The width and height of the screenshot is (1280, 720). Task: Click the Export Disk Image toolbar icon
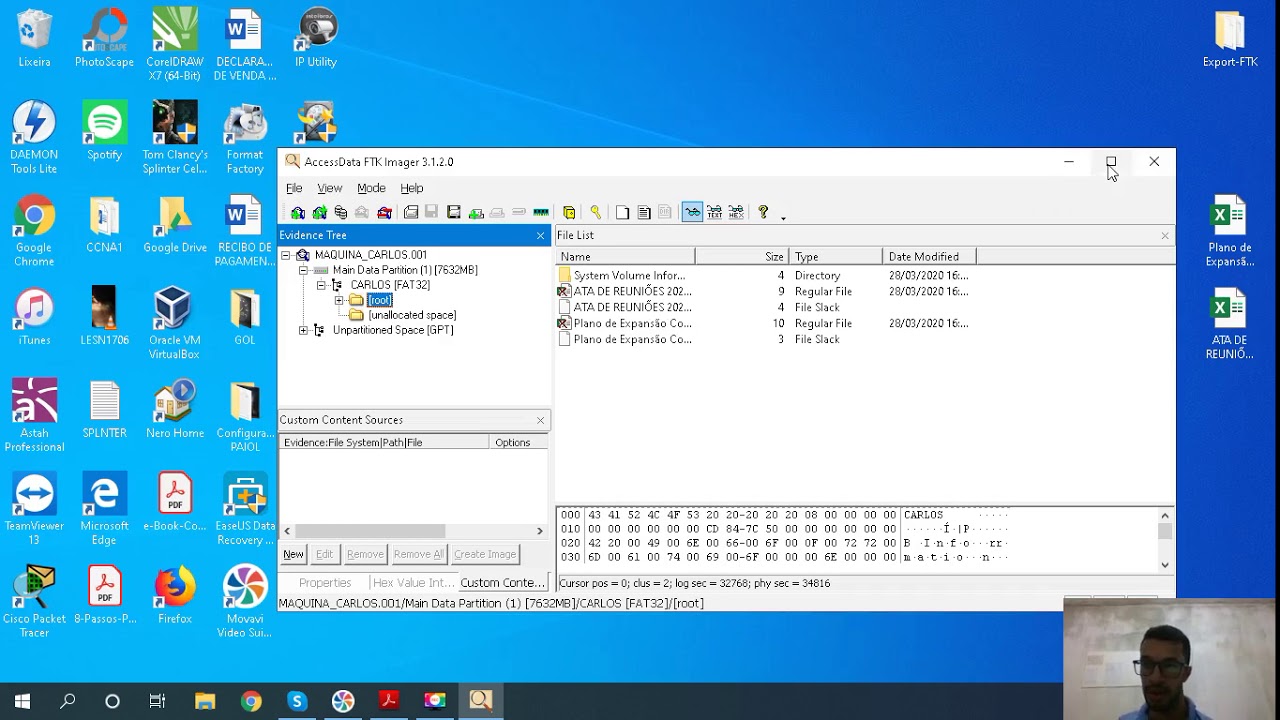tap(431, 212)
